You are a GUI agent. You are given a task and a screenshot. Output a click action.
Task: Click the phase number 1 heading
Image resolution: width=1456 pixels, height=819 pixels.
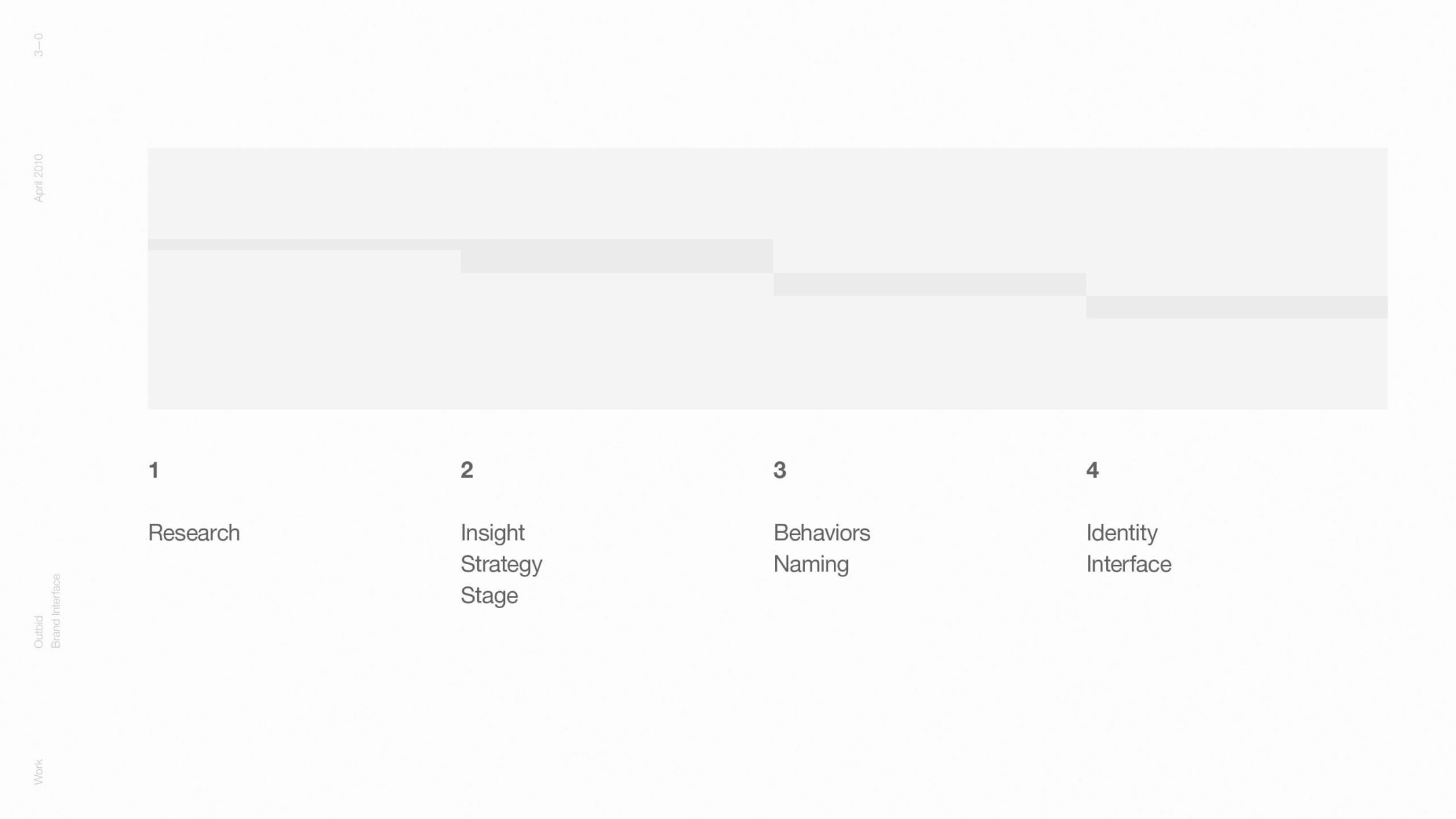154,470
